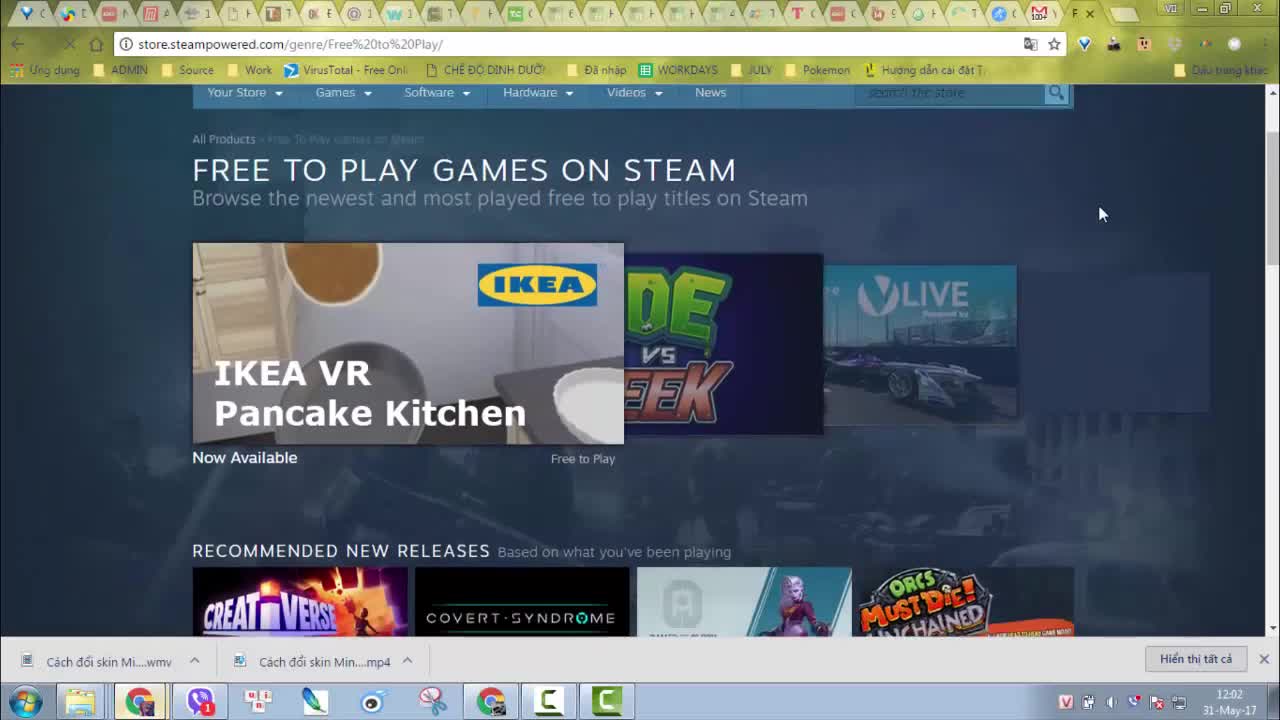Open the 'Ứng dụng' apps shortcut
The height and width of the screenshot is (720, 1280).
click(x=44, y=70)
